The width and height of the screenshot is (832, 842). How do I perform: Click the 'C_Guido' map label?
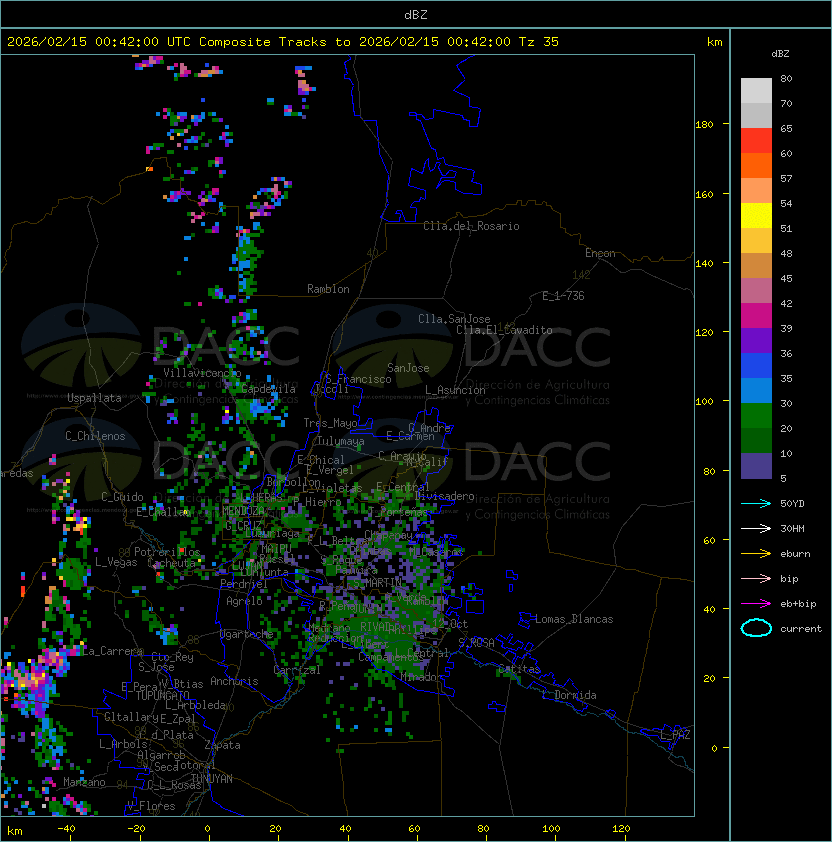122,497
